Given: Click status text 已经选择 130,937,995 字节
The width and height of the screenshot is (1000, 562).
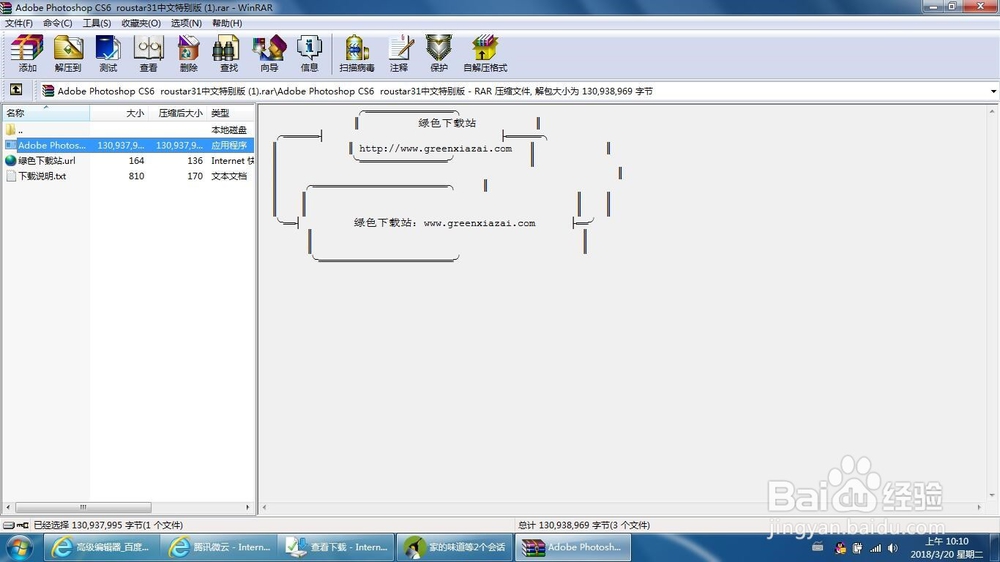Looking at the screenshot, I should pos(108,525).
